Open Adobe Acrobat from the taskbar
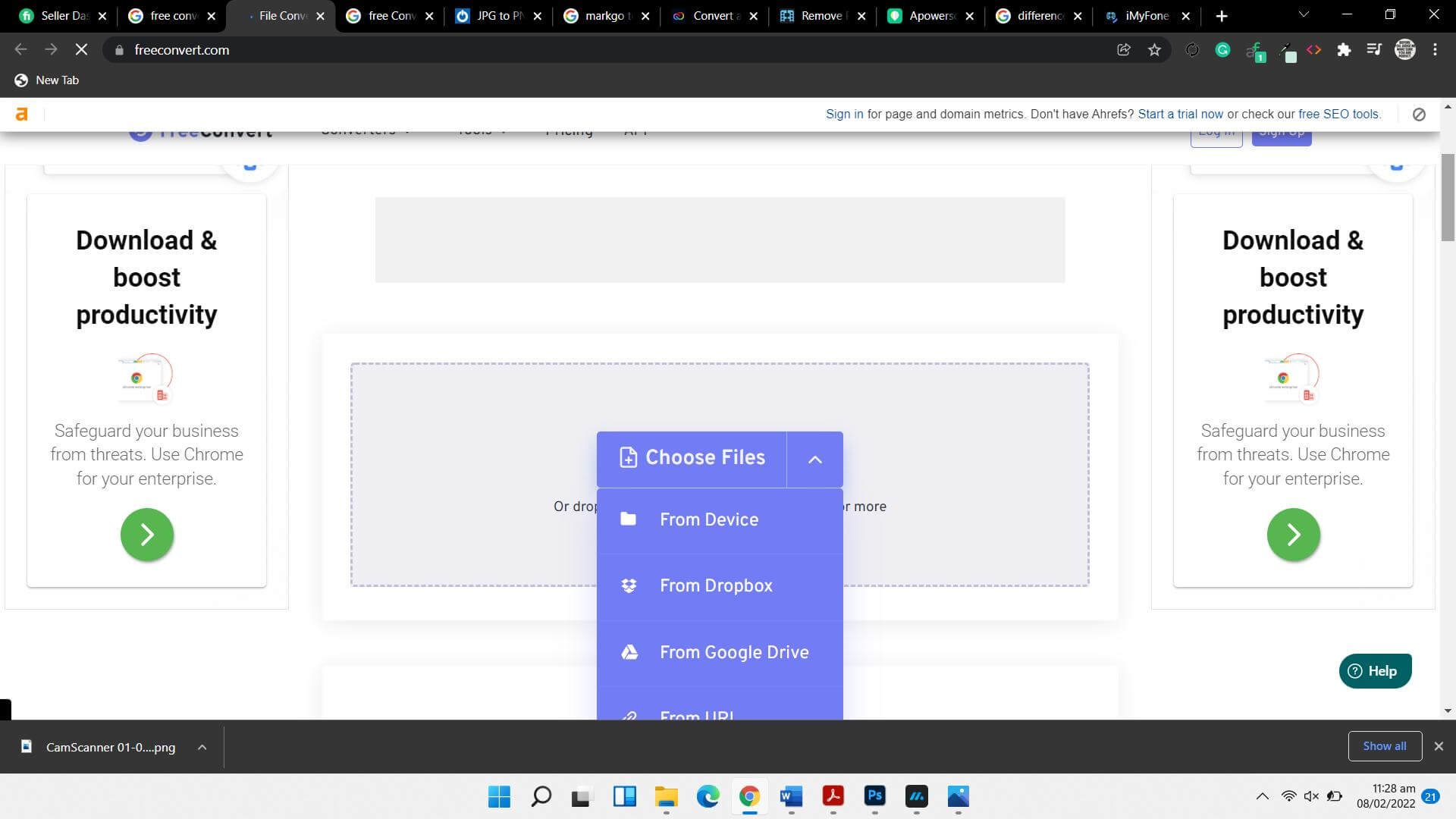Screen dimensions: 1456x819 (833, 798)
